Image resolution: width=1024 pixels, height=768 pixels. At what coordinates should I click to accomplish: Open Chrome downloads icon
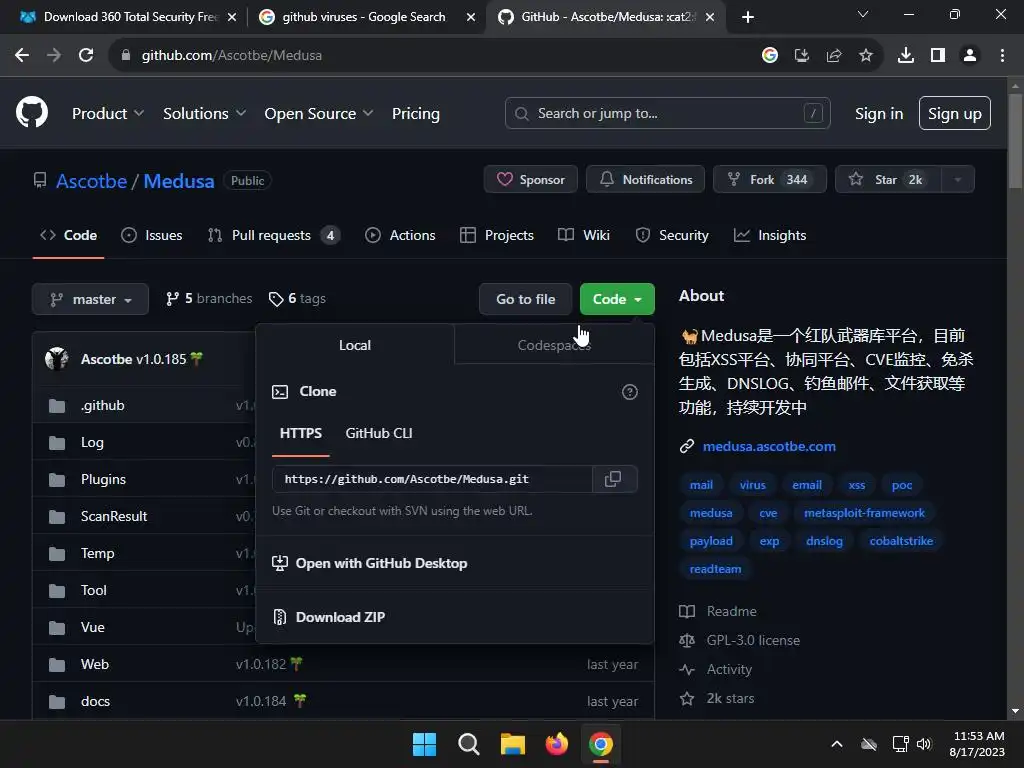[906, 56]
